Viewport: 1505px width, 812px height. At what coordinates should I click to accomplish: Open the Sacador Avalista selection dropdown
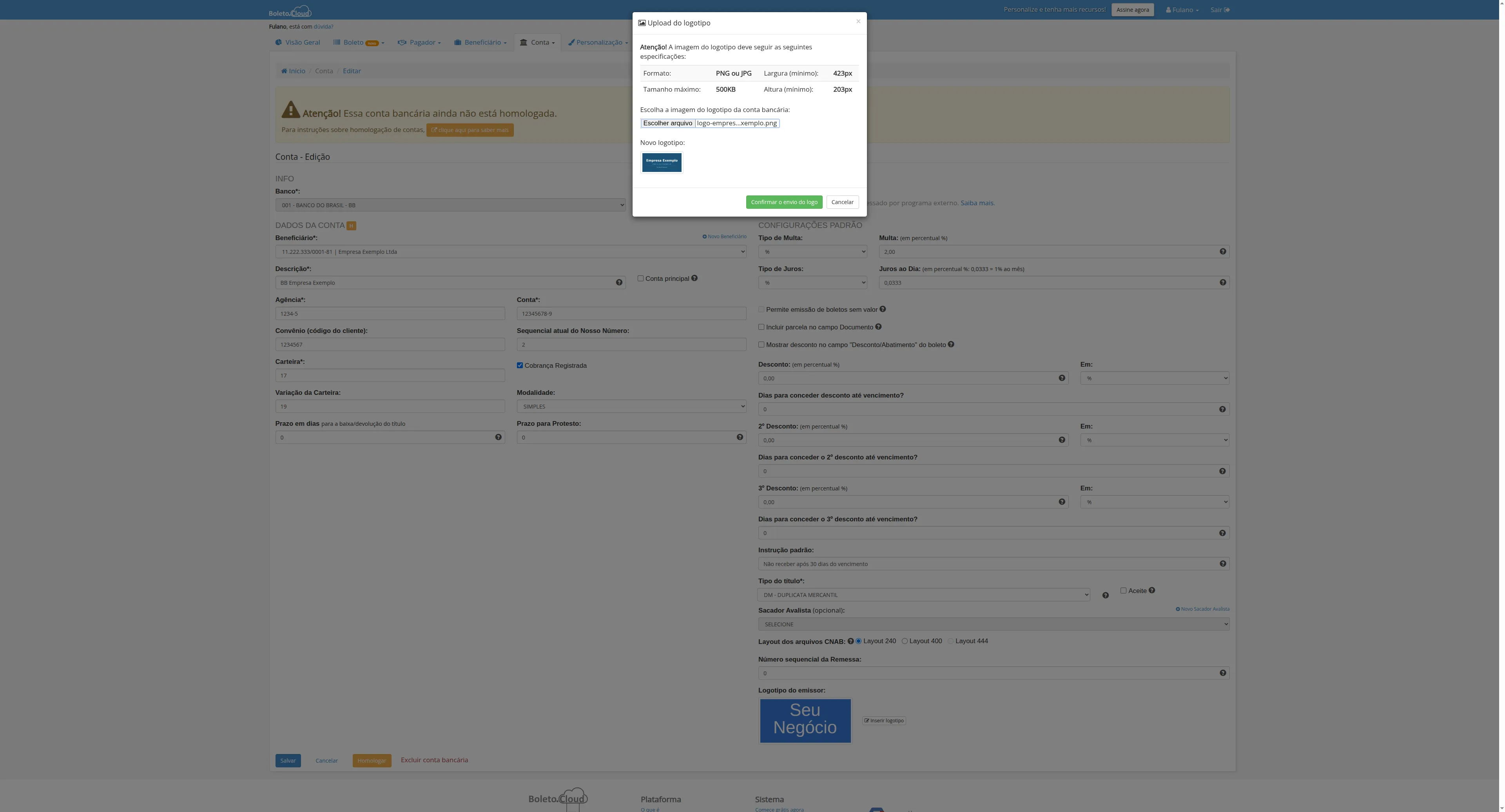click(993, 624)
